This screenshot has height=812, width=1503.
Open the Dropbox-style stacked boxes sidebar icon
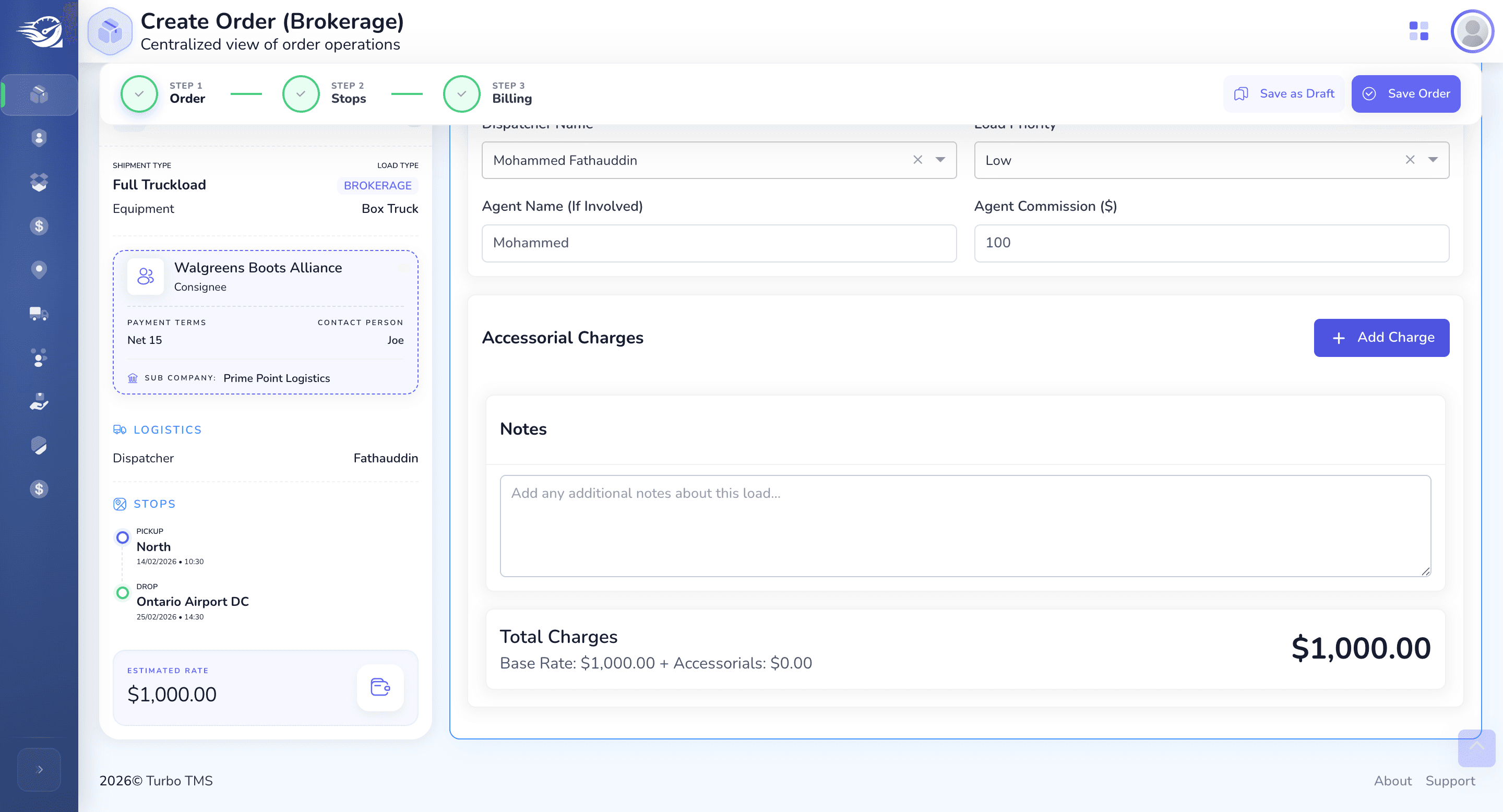(39, 182)
